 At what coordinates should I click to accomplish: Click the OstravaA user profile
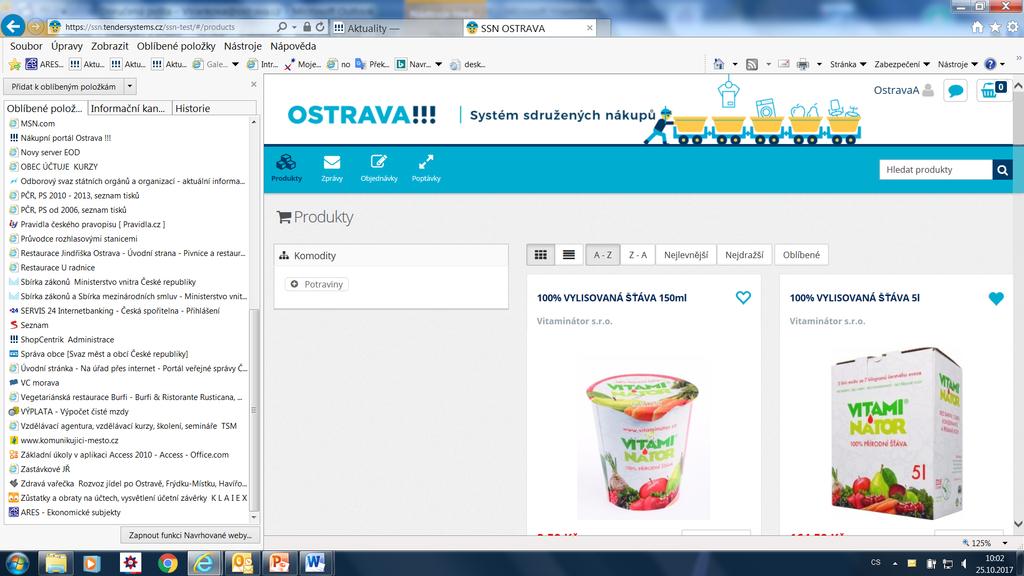pos(904,90)
